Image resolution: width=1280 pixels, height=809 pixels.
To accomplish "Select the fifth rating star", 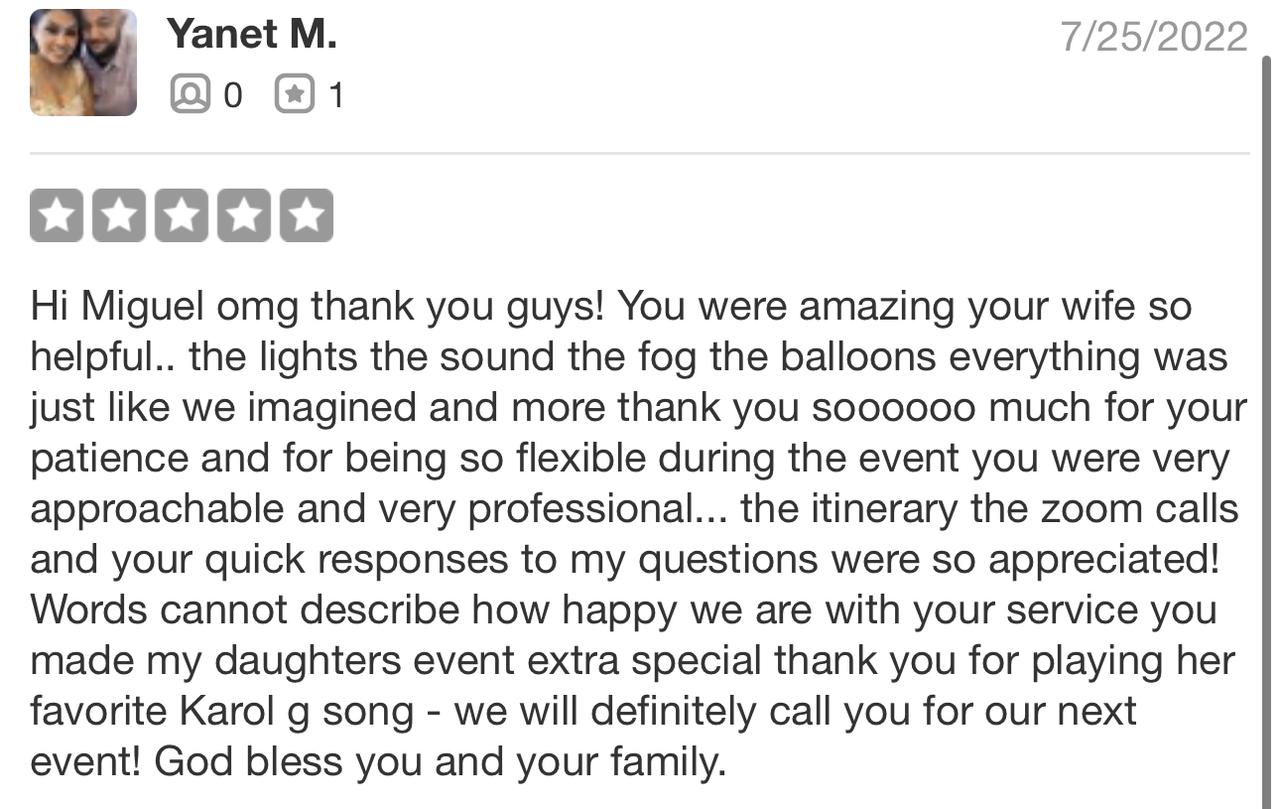I will [306, 216].
